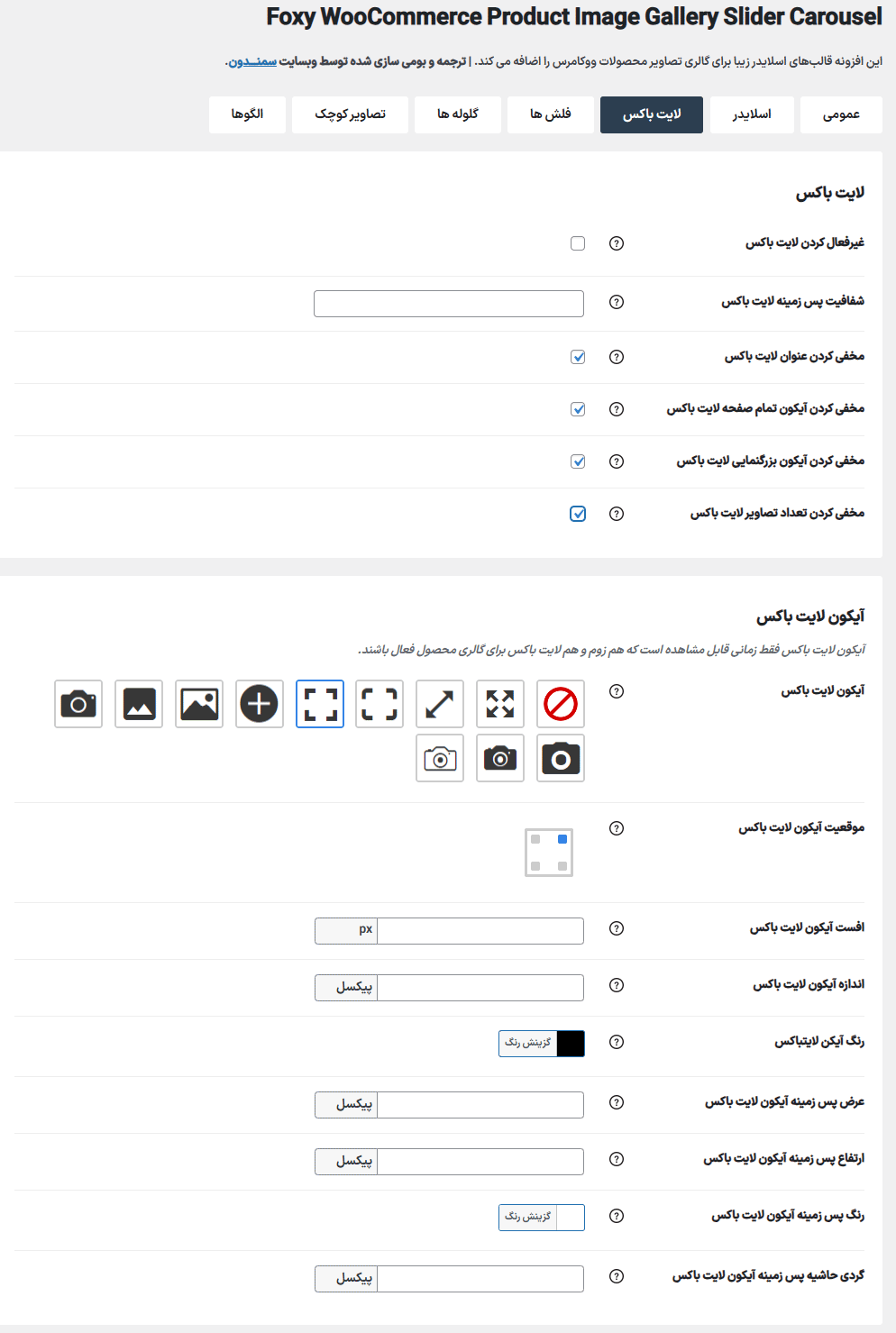This screenshot has height=1333, width=896.
Task: Focus the عرض پس زمینه آیکون input
Action: coord(480,1104)
